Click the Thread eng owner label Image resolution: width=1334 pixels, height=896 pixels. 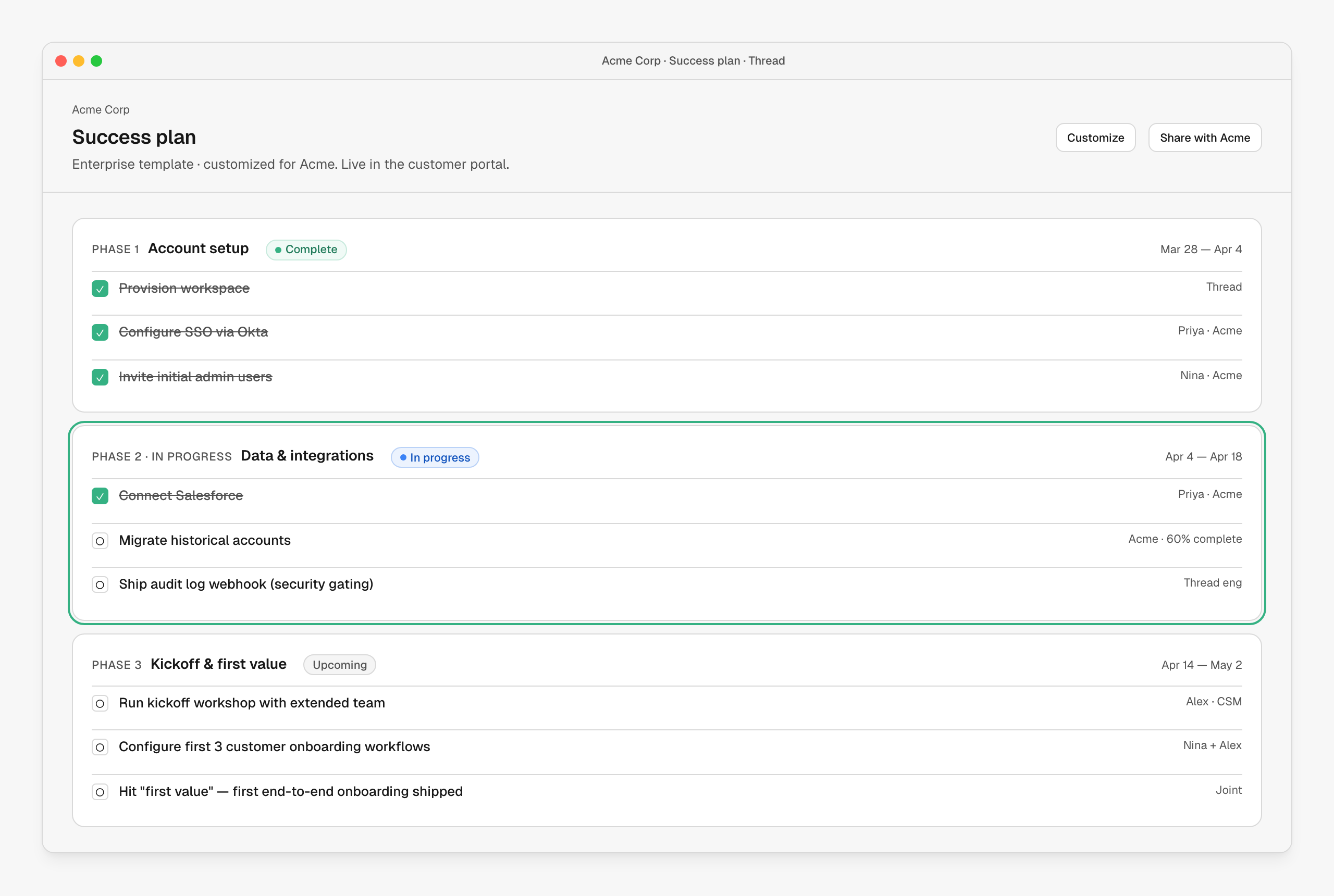point(1212,583)
